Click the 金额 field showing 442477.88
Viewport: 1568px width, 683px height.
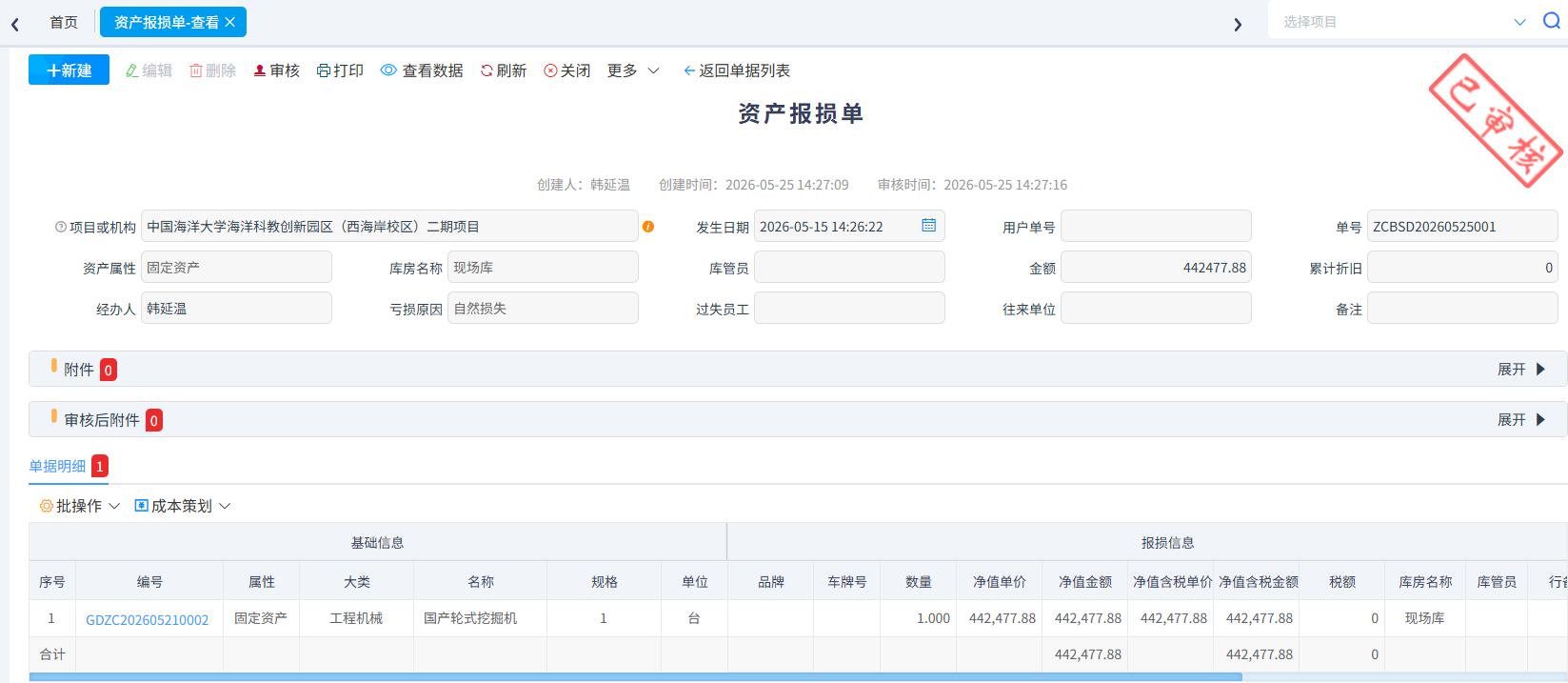click(1156, 268)
